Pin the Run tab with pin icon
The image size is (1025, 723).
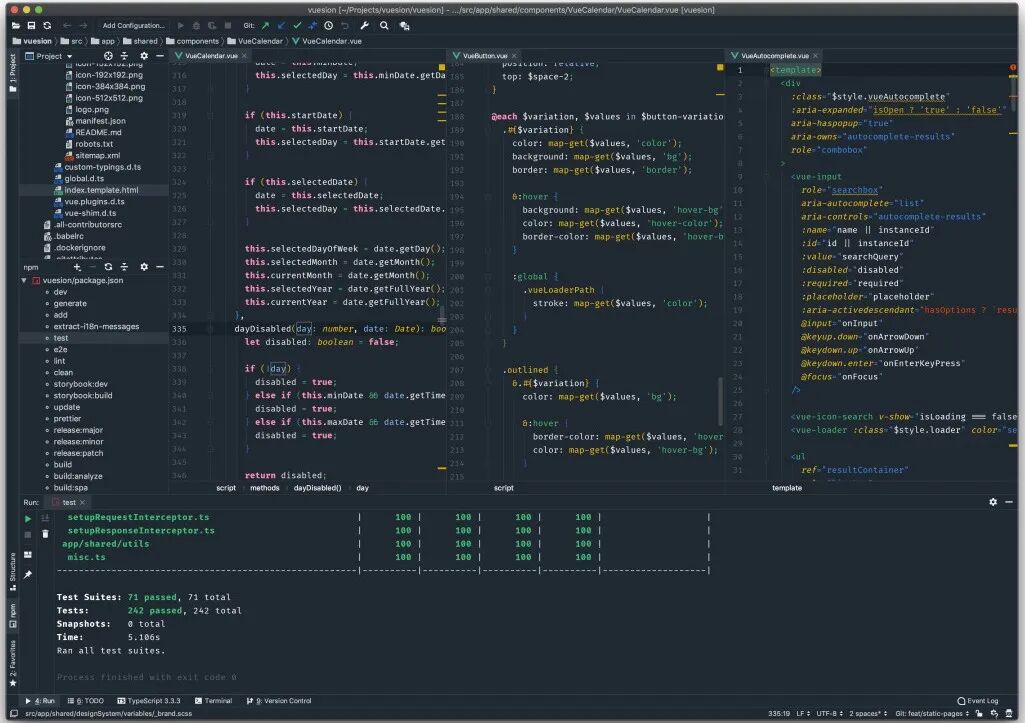27,575
